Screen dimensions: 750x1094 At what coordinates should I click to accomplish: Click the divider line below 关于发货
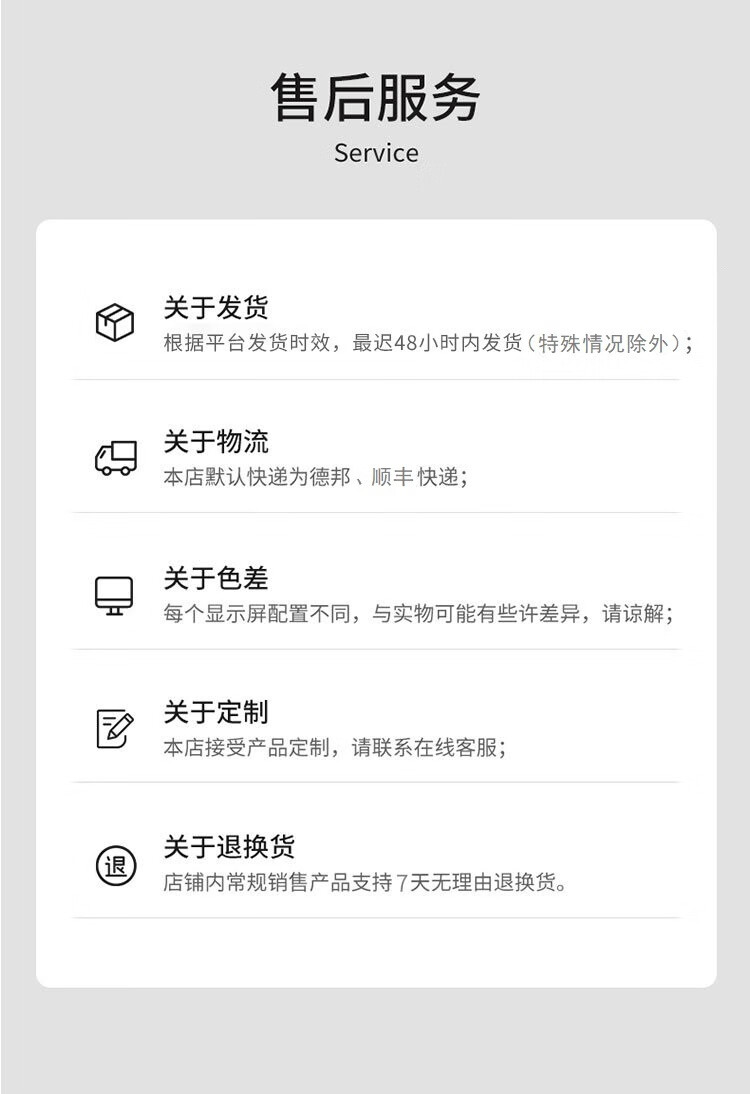[376, 380]
